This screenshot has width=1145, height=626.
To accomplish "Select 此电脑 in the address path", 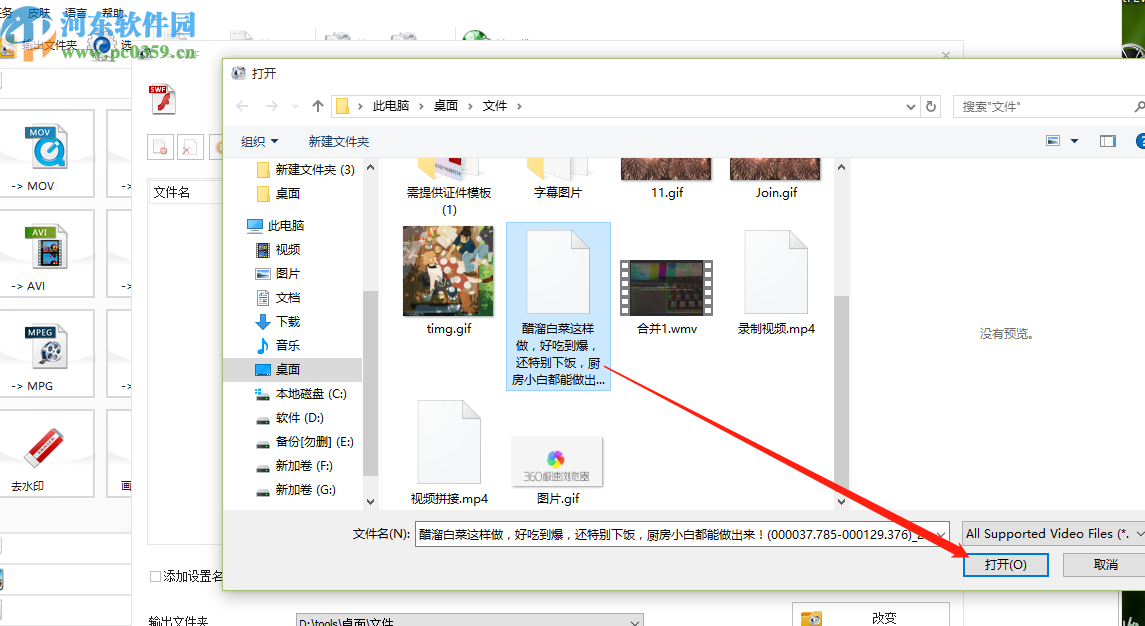I will click(x=391, y=106).
